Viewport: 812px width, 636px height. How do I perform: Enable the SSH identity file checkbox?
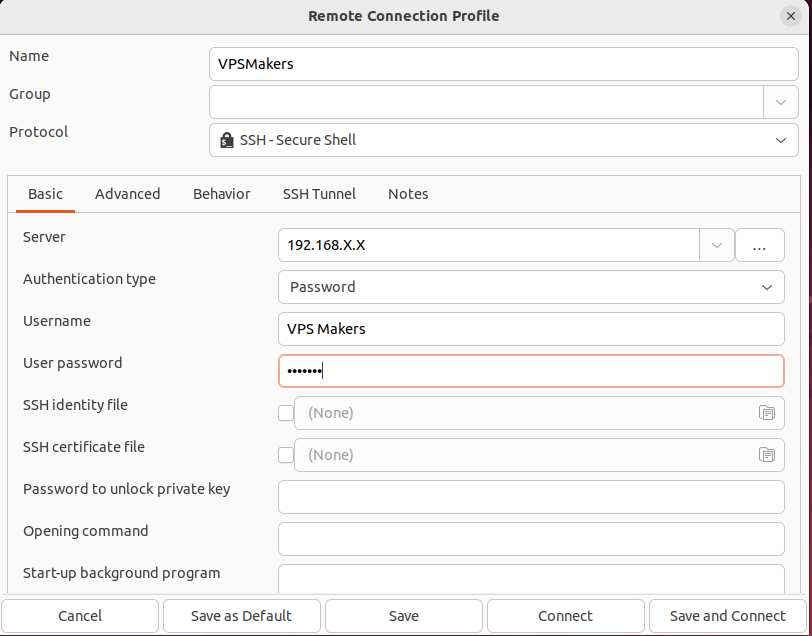(x=286, y=413)
